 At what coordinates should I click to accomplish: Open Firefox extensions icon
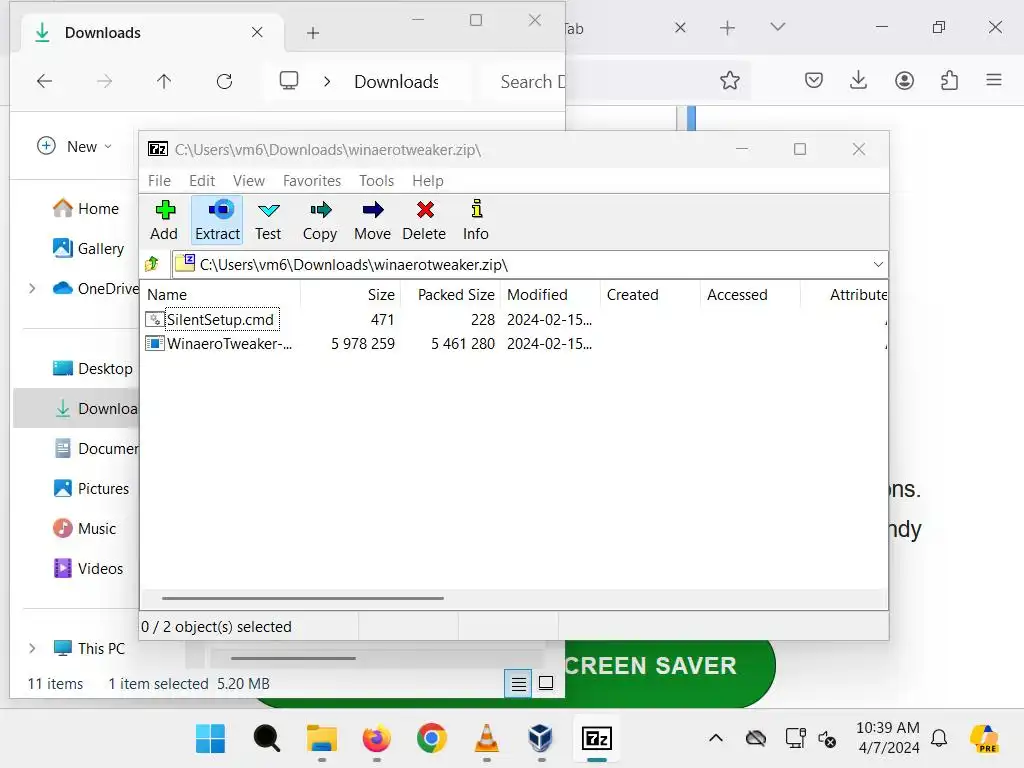click(949, 80)
